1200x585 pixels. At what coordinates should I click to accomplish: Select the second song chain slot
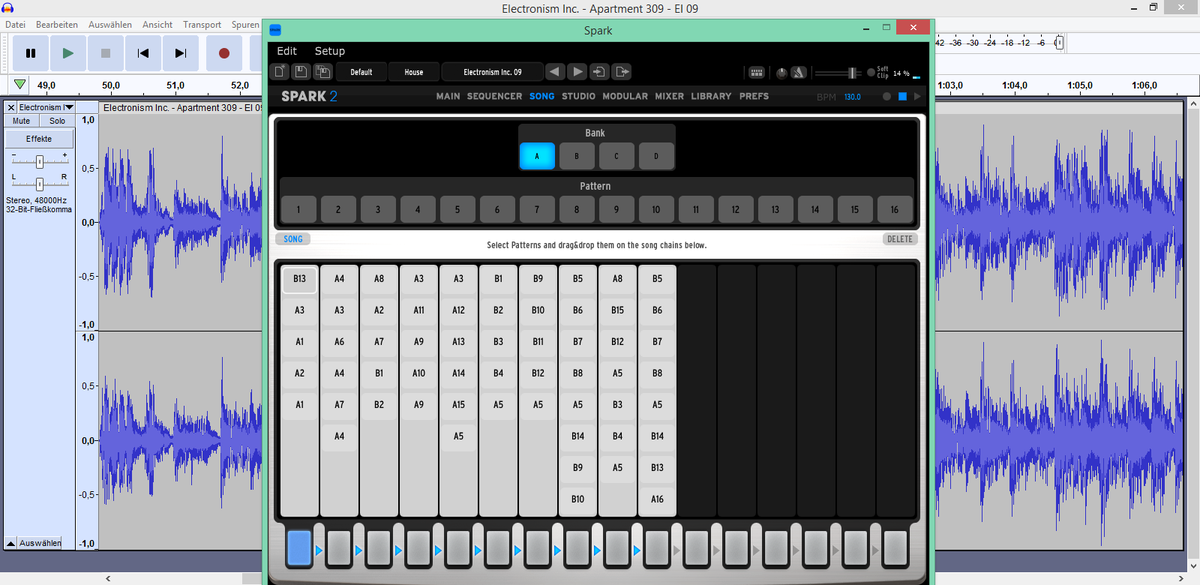point(339,548)
